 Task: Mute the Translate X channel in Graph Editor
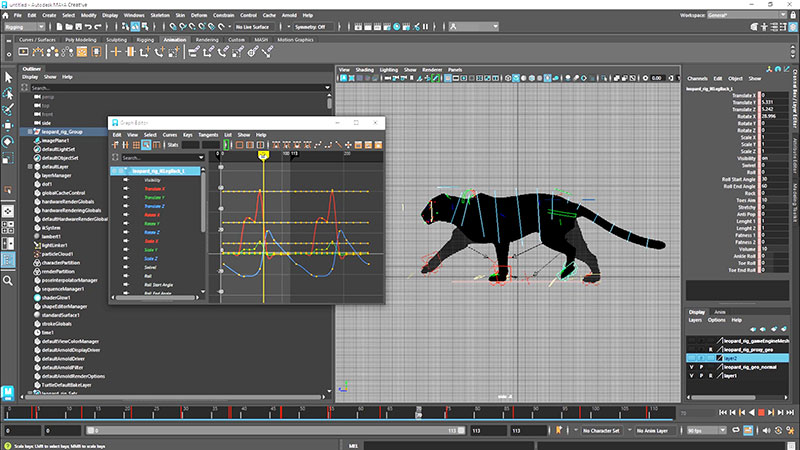[x=126, y=189]
